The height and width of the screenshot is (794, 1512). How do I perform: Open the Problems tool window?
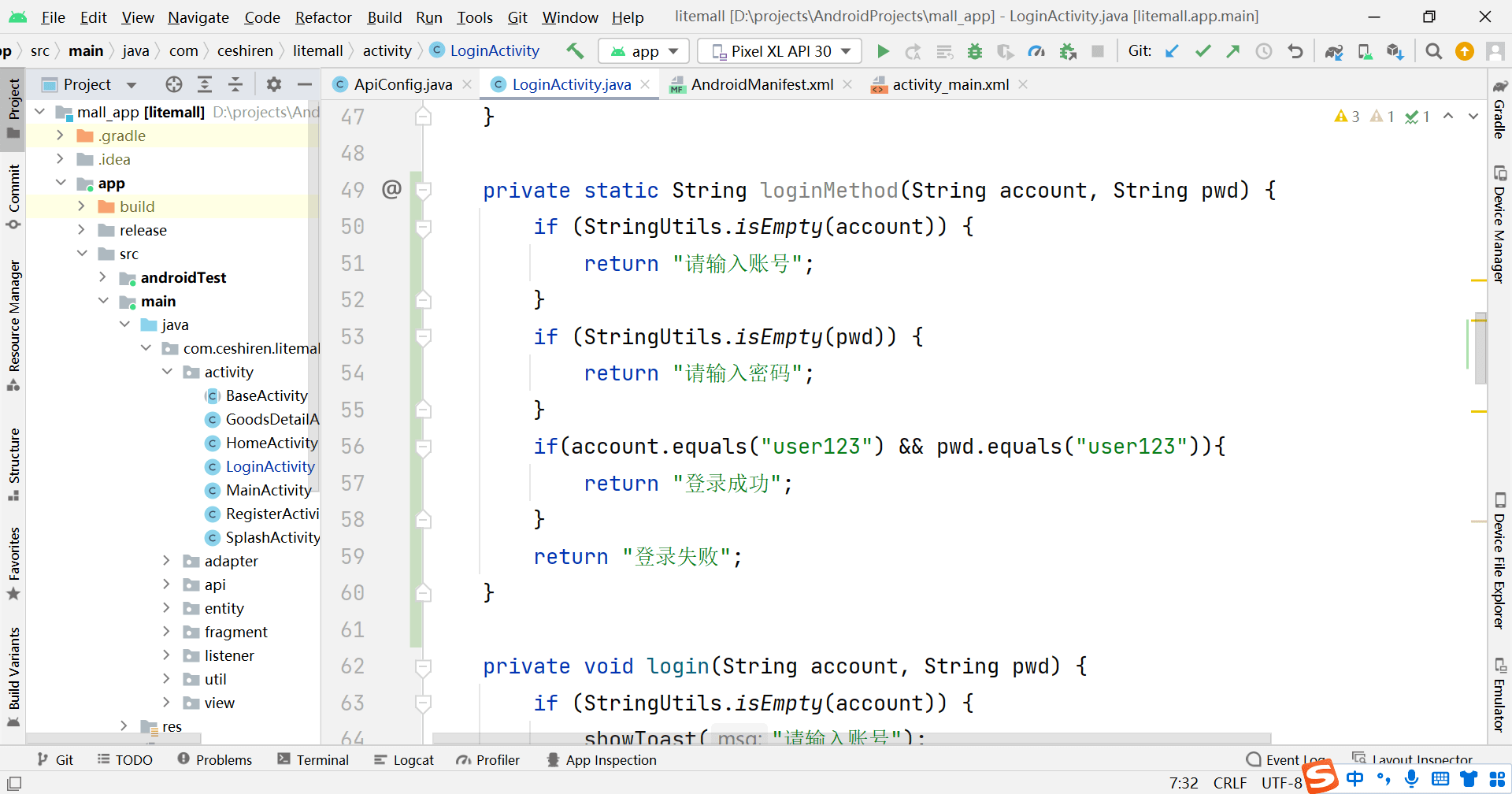pos(215,759)
